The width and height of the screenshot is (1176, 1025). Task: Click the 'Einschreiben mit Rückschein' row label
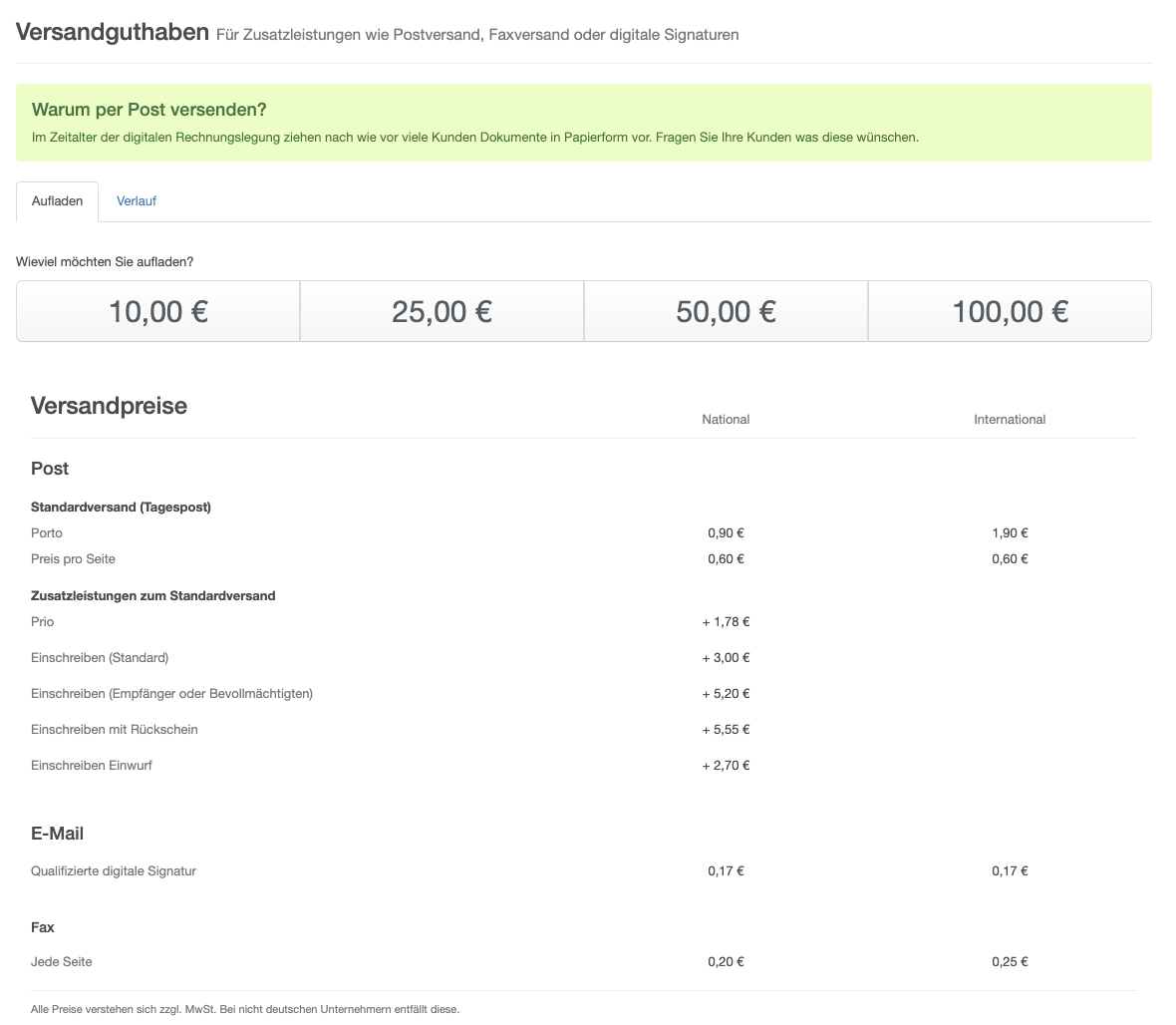point(115,730)
